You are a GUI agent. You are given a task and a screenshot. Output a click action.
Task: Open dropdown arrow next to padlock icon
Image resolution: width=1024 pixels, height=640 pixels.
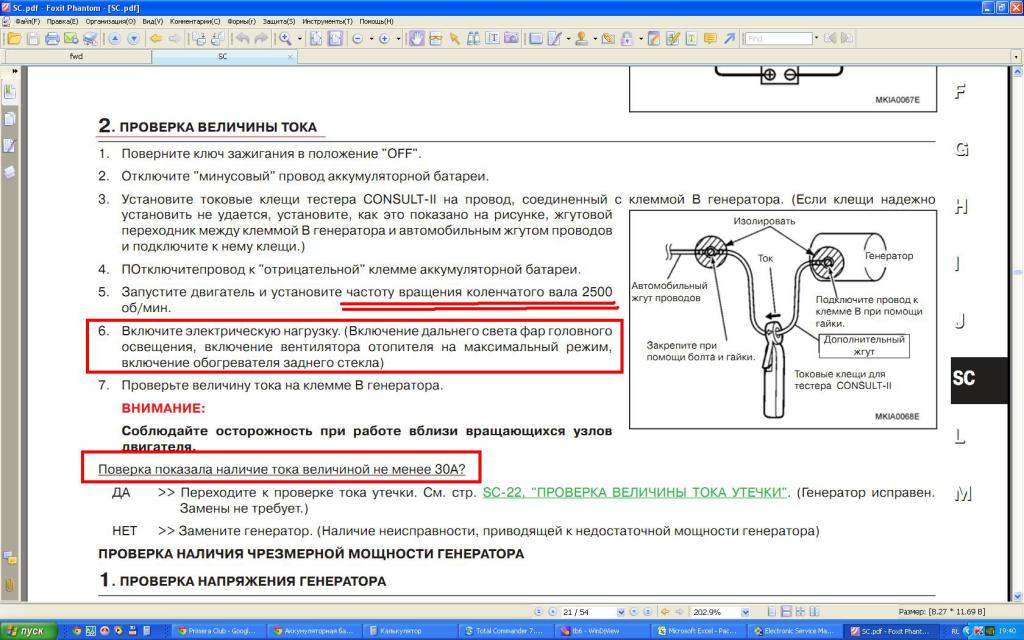pos(641,39)
